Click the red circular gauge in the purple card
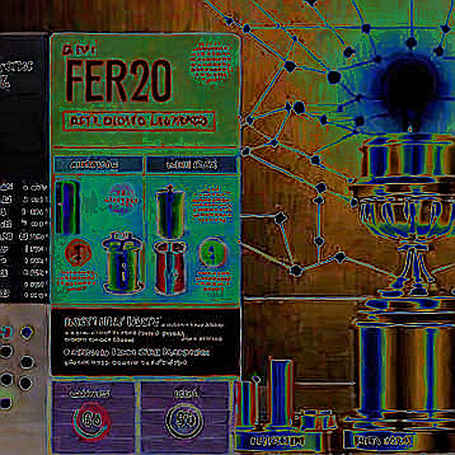Image resolution: width=455 pixels, height=455 pixels. (92, 421)
